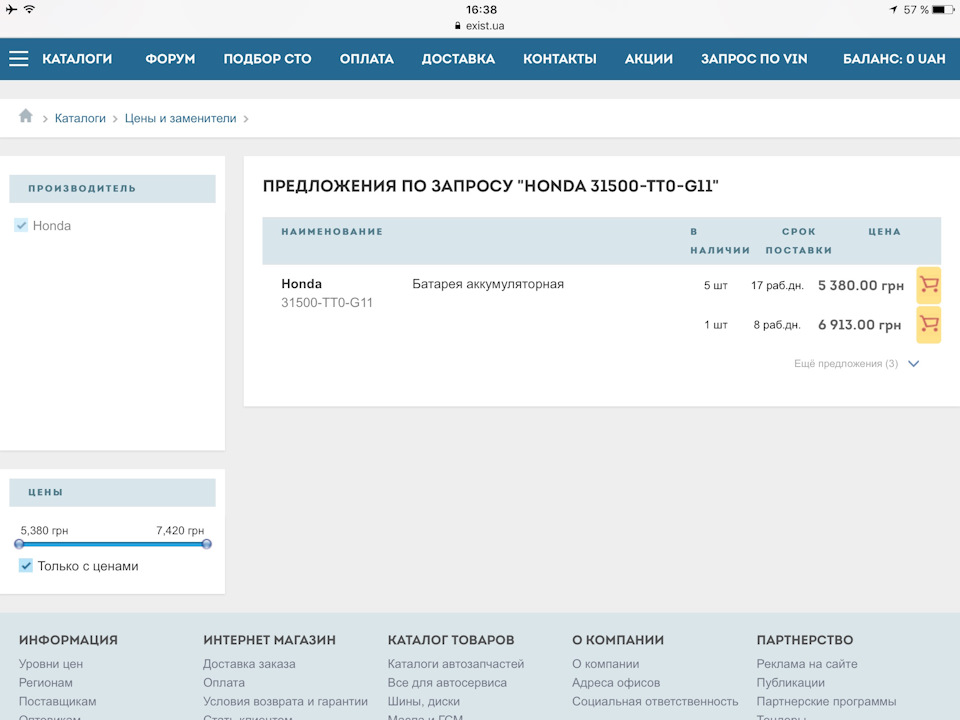Screen dimensions: 960x720
Task: Open the Шины, диски footer link
Action: point(424,702)
